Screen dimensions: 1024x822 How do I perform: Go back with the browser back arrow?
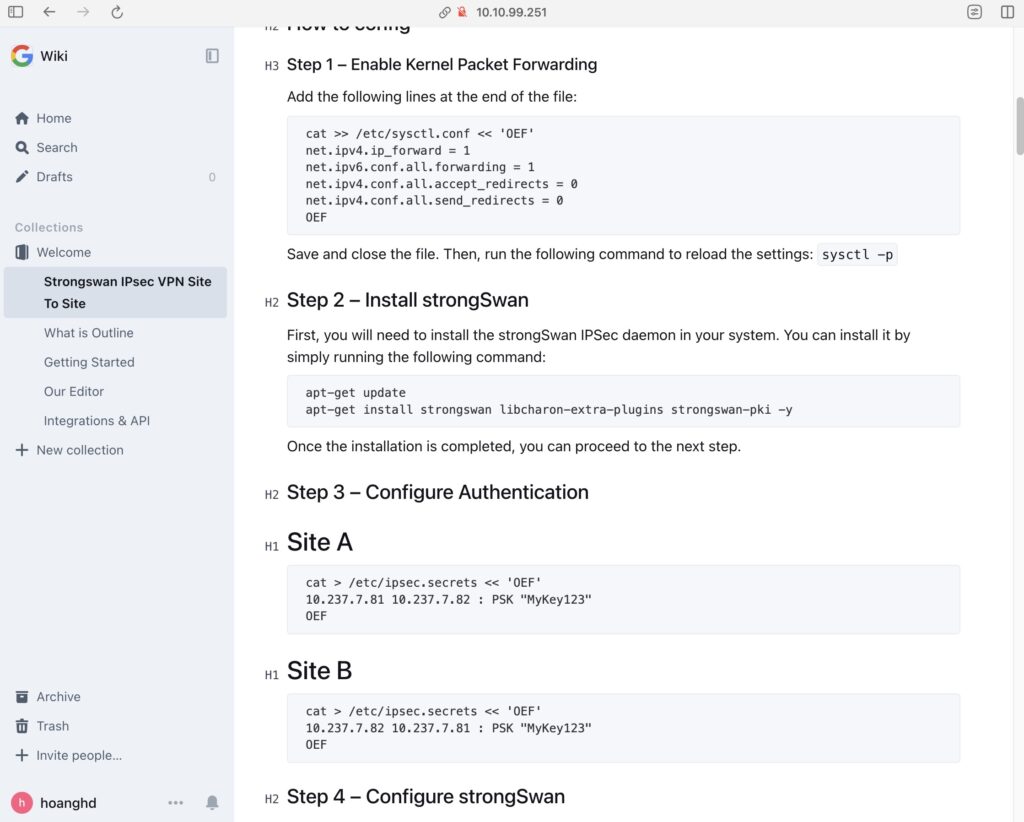(49, 12)
